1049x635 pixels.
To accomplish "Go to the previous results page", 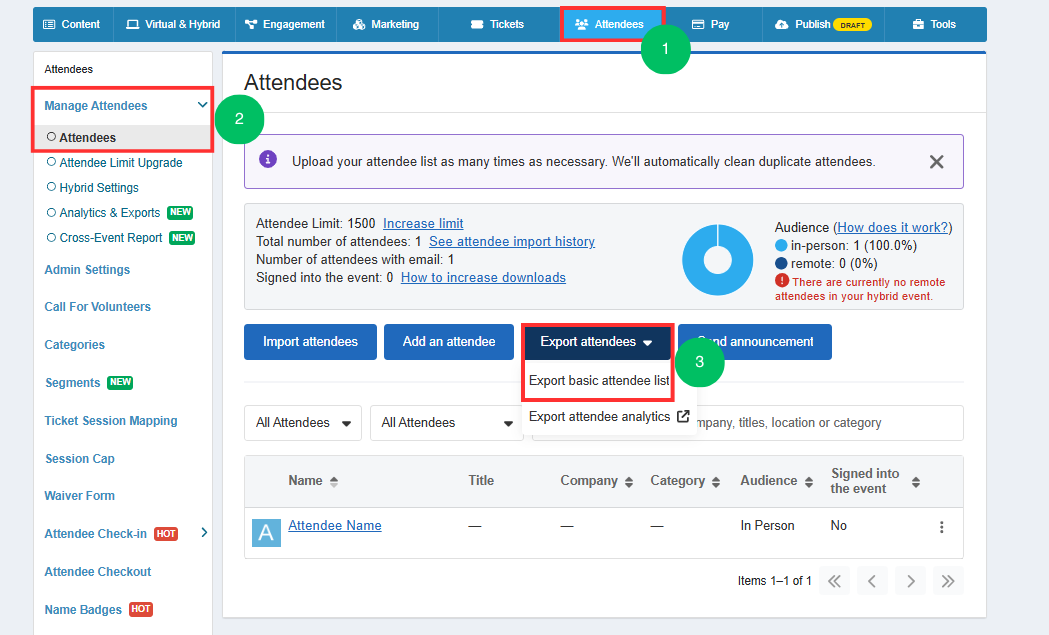I will 872,581.
